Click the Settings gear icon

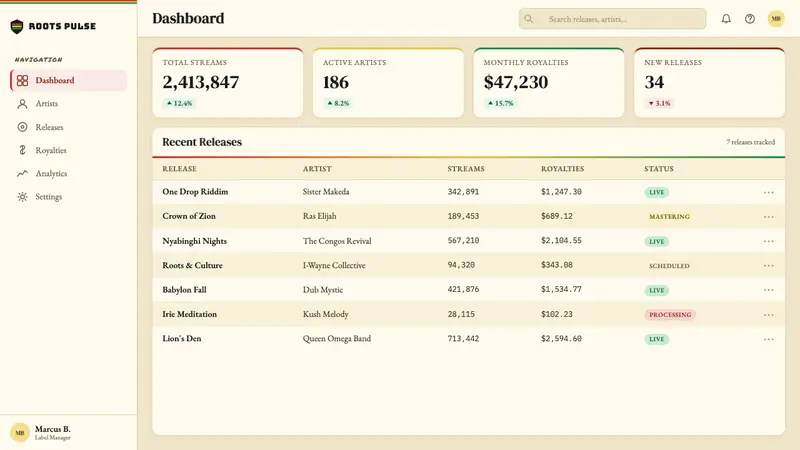coord(22,196)
